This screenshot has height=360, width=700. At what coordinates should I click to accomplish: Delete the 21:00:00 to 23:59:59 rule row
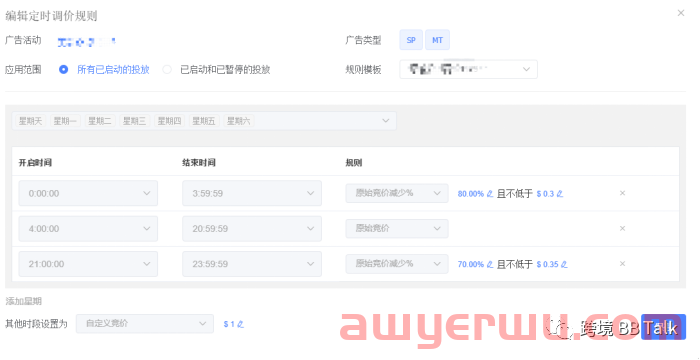tap(622, 264)
